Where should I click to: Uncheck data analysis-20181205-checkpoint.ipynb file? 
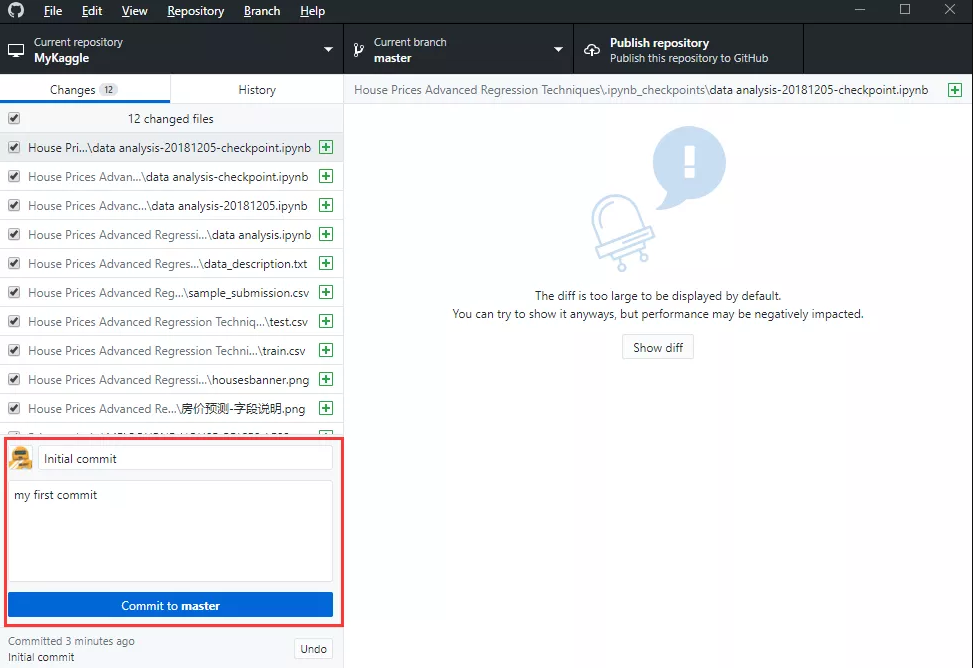(x=14, y=147)
